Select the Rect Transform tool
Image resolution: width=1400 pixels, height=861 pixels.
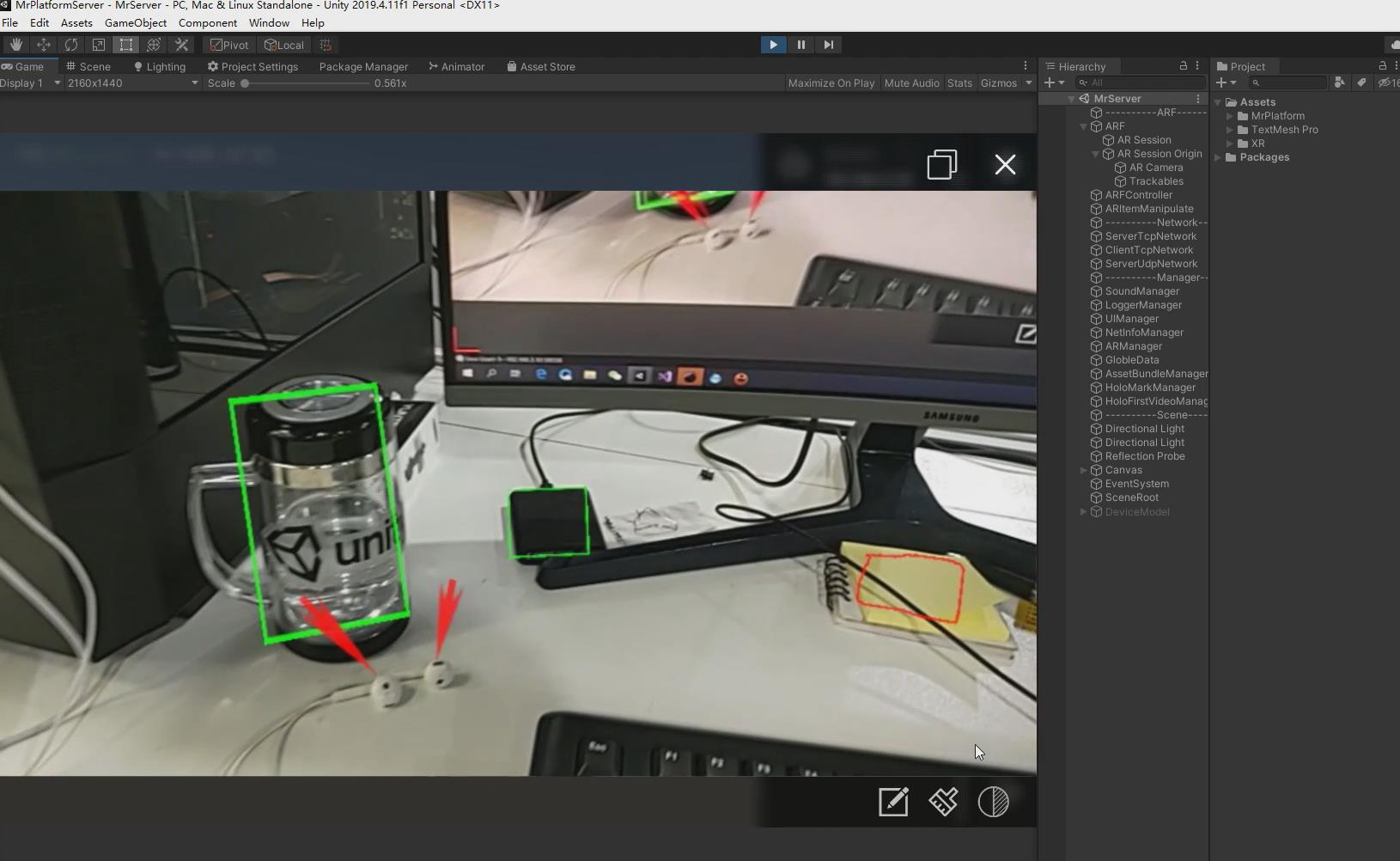[x=126, y=45]
